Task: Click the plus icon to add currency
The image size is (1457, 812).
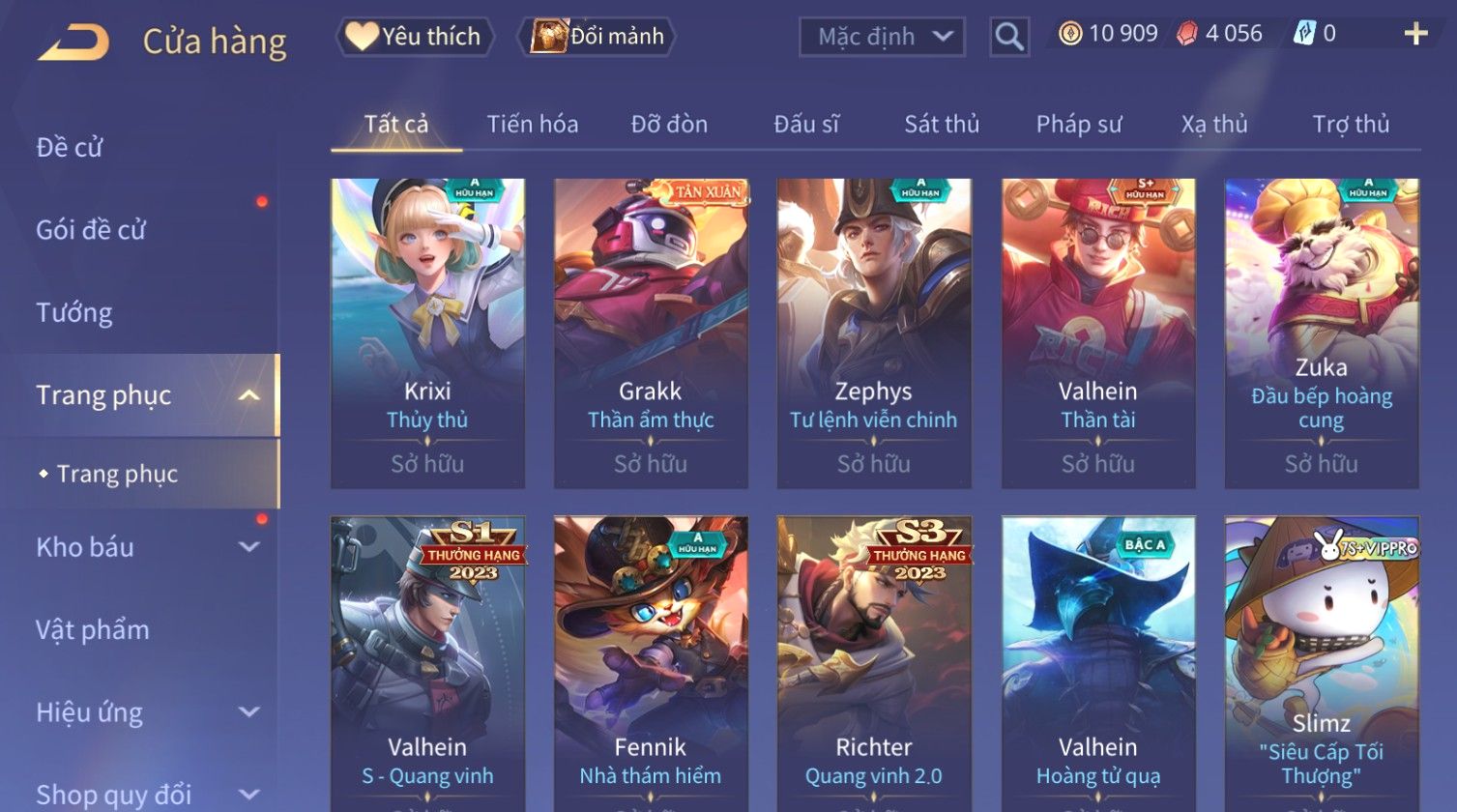Action: (1415, 34)
